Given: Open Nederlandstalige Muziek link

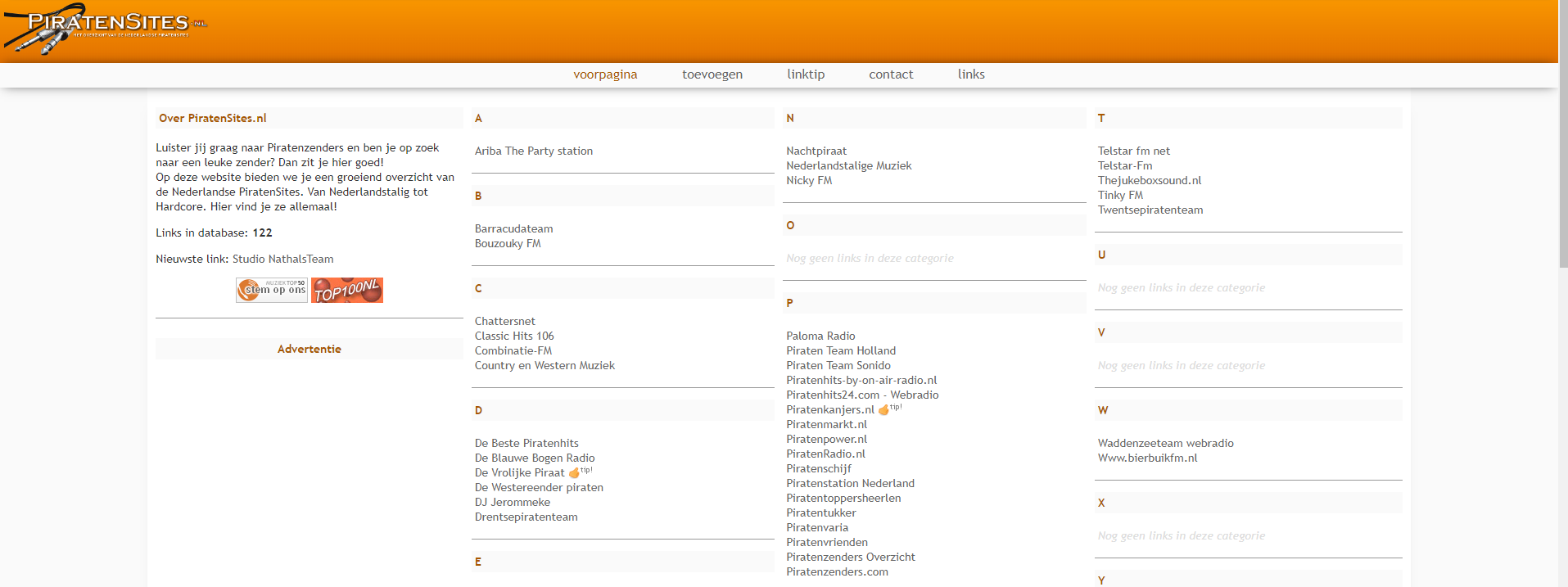Looking at the screenshot, I should point(848,165).
